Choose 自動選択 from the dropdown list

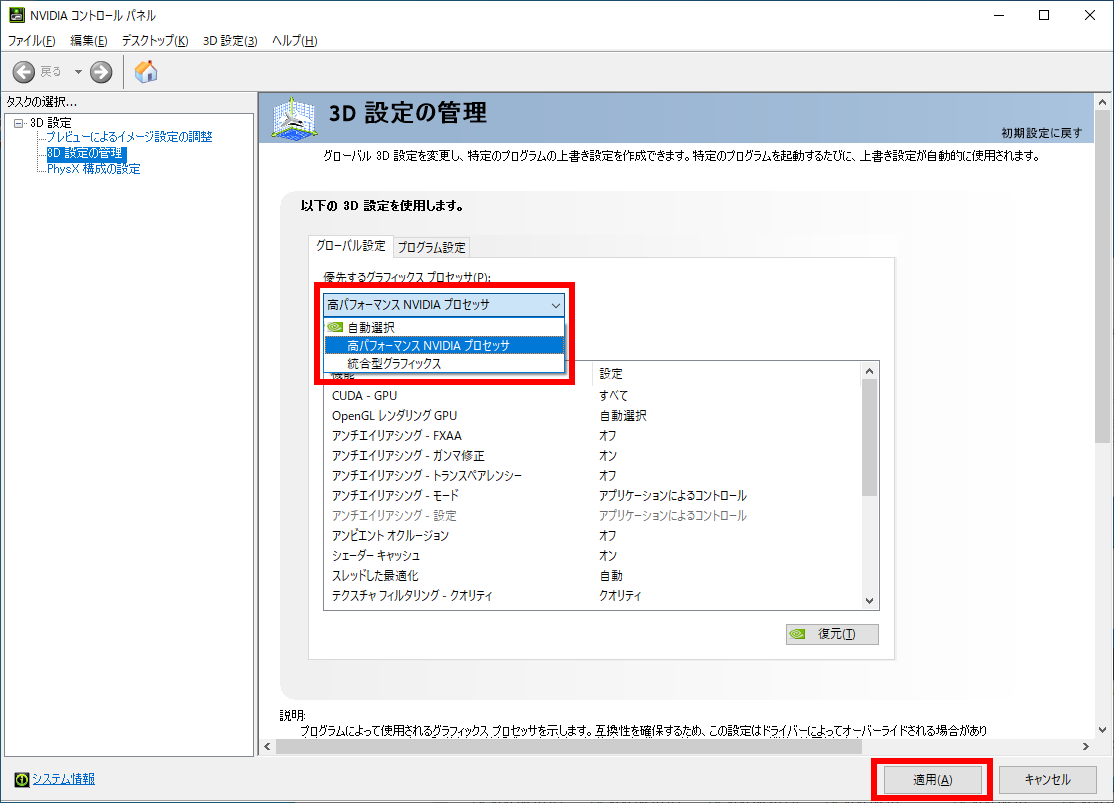tap(444, 328)
